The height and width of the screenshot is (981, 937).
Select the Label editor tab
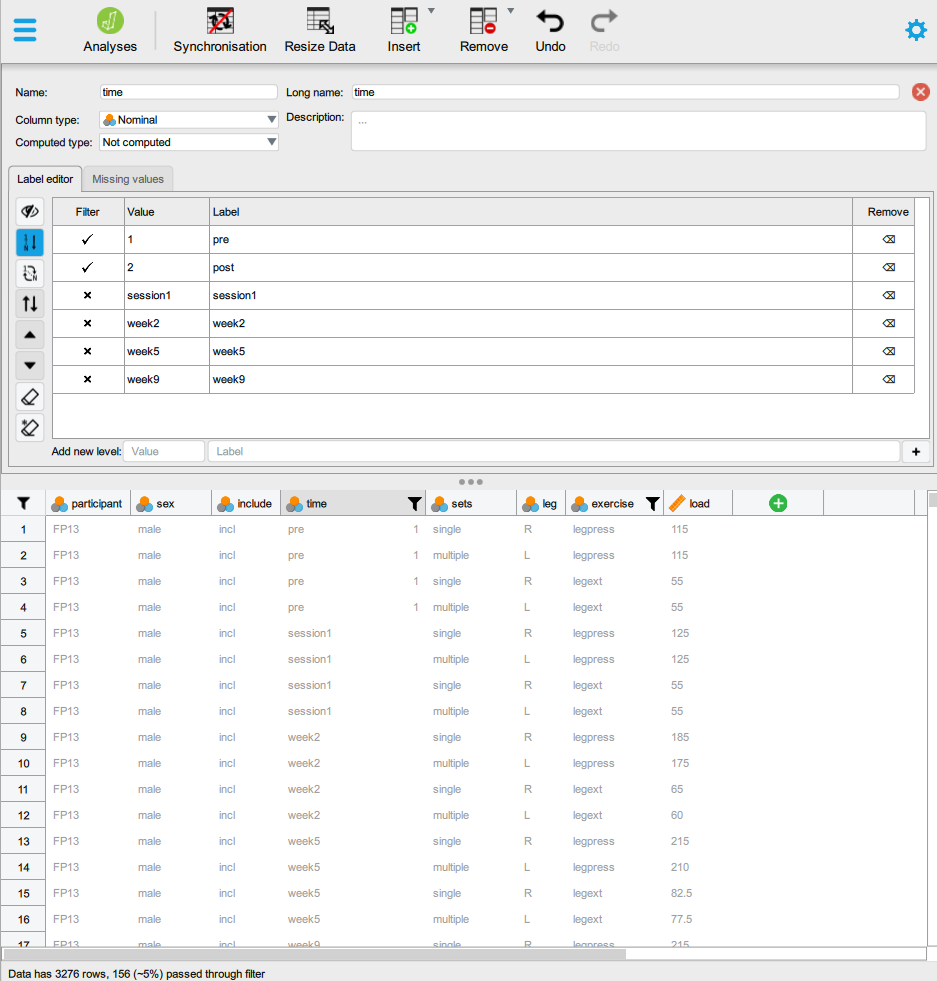45,179
